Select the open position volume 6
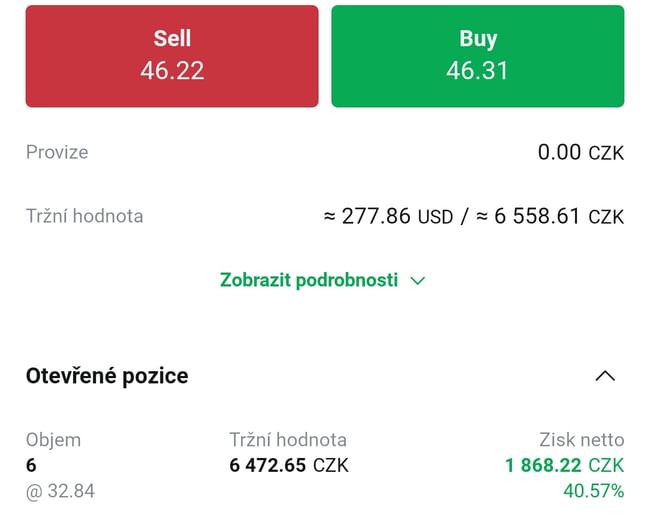The image size is (650, 526). [x=31, y=465]
